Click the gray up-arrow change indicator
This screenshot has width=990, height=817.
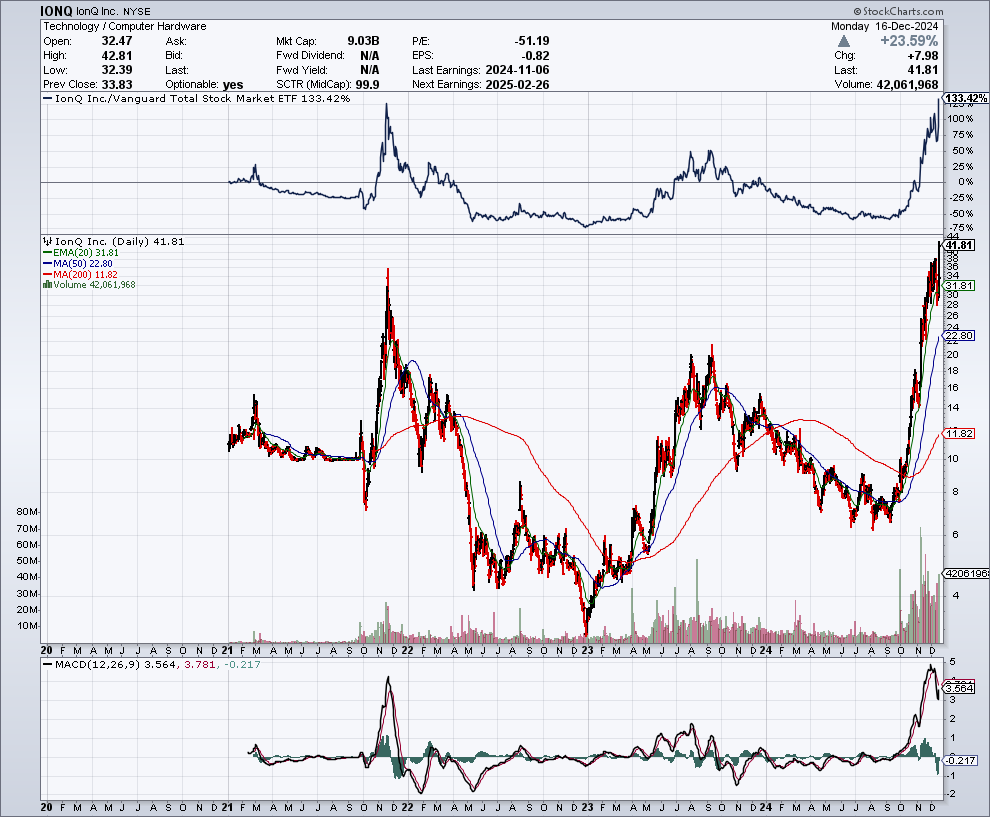[844, 41]
